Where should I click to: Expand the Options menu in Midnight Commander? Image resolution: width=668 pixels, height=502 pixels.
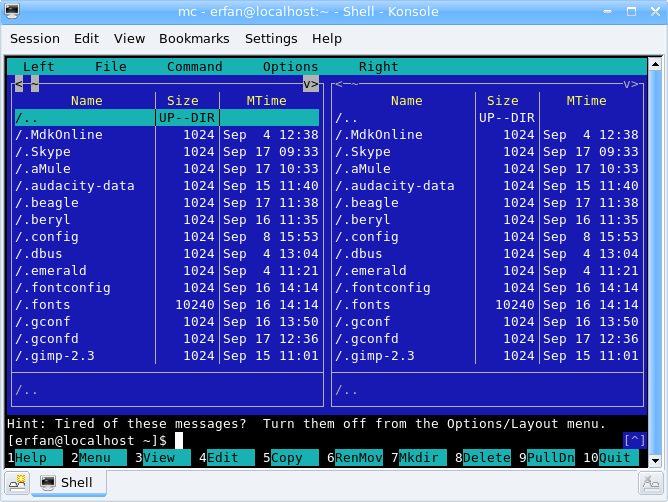(x=290, y=67)
